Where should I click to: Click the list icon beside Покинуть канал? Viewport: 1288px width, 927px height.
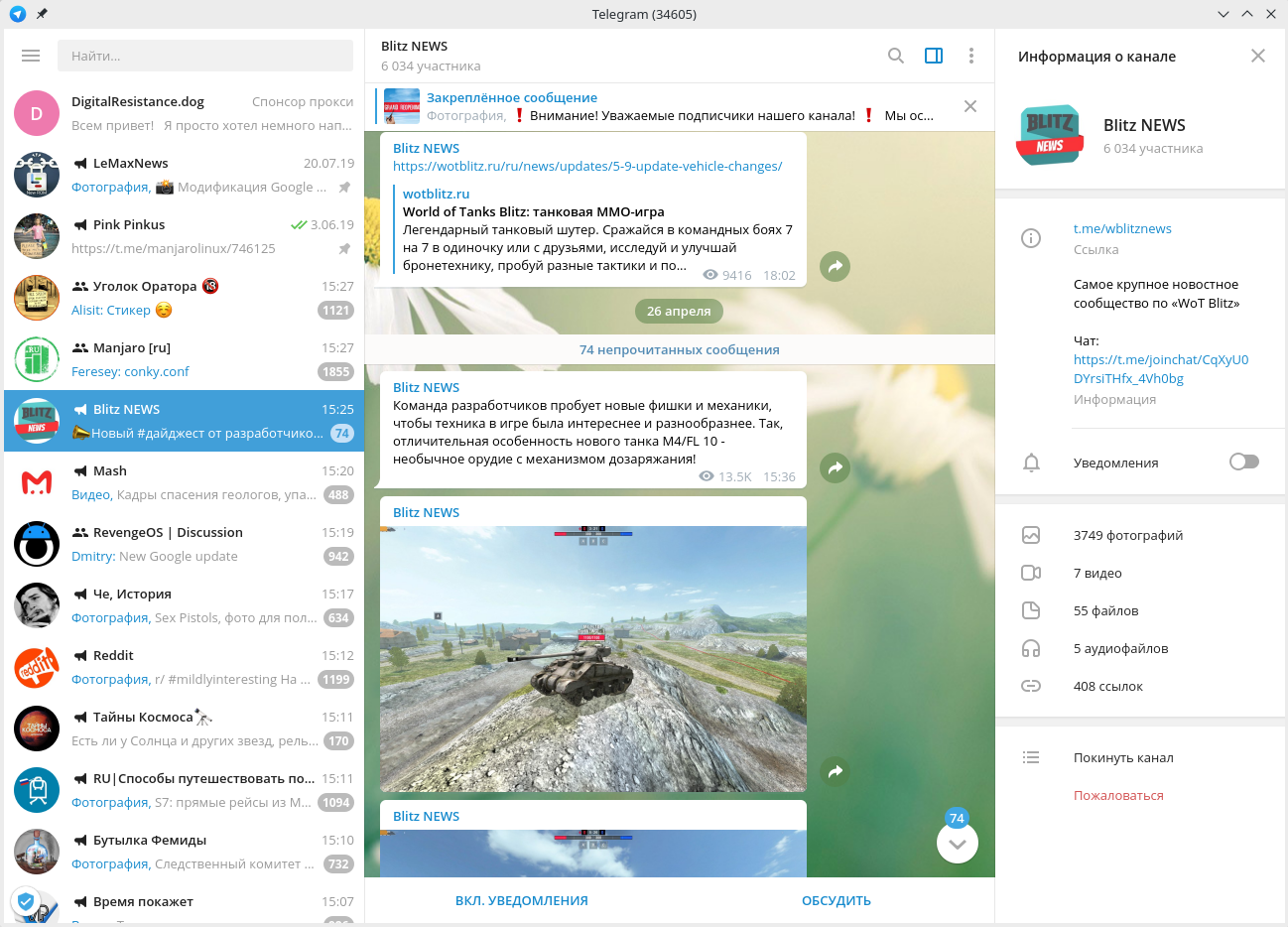(x=1031, y=757)
